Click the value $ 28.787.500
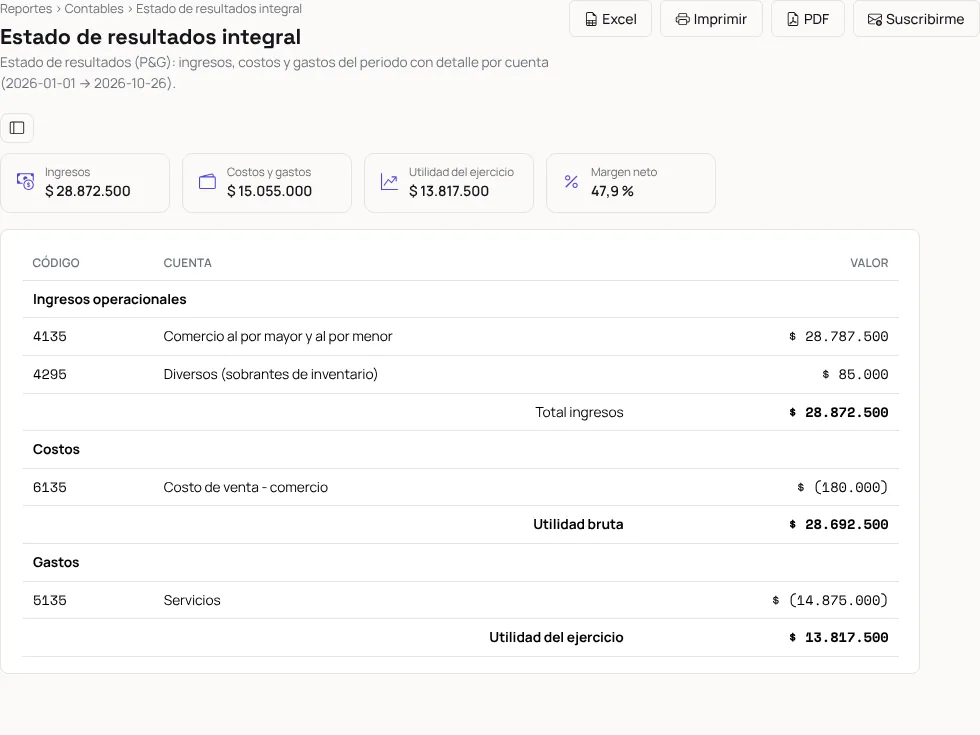The height and width of the screenshot is (735, 980). click(x=838, y=336)
